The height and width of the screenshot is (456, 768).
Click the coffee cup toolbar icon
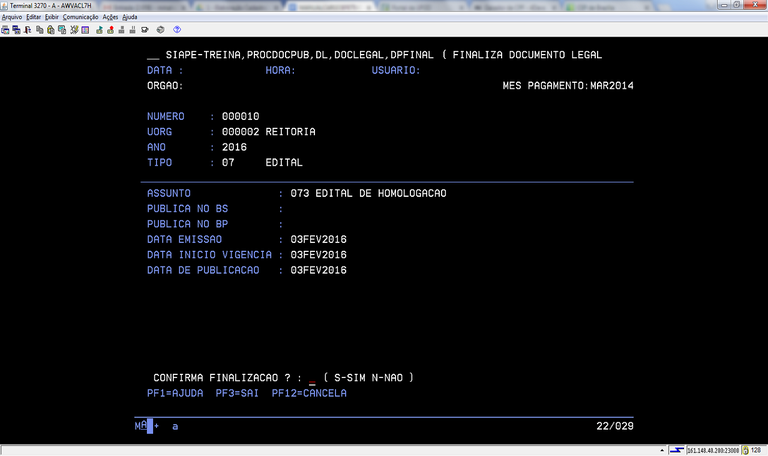144,30
